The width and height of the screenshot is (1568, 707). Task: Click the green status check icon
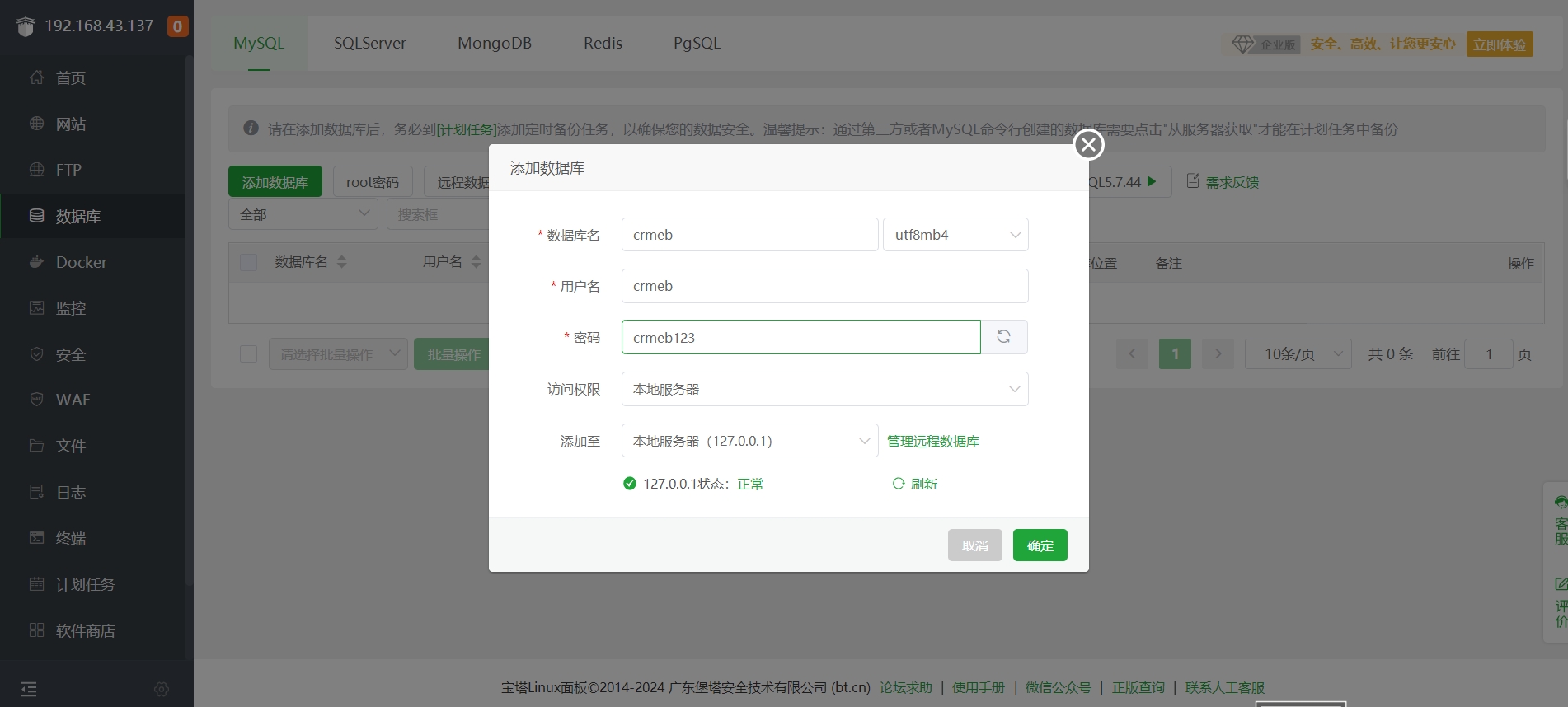pyautogui.click(x=630, y=484)
